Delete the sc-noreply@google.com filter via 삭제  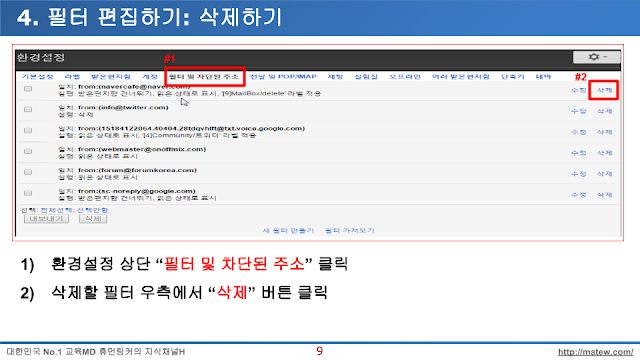tap(604, 195)
